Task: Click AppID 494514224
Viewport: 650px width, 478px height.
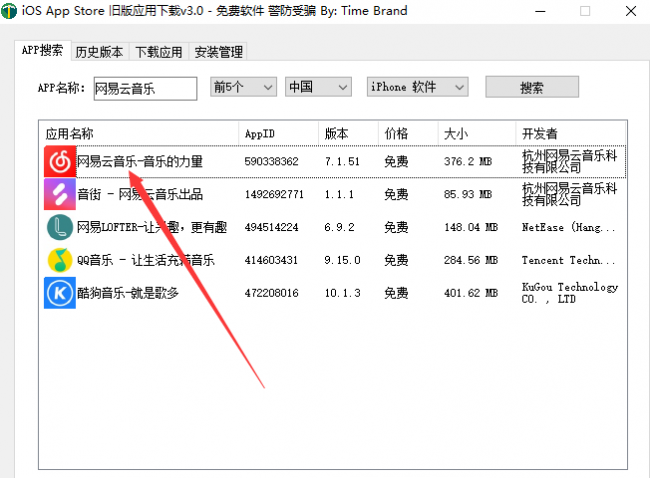Action: click(x=272, y=227)
